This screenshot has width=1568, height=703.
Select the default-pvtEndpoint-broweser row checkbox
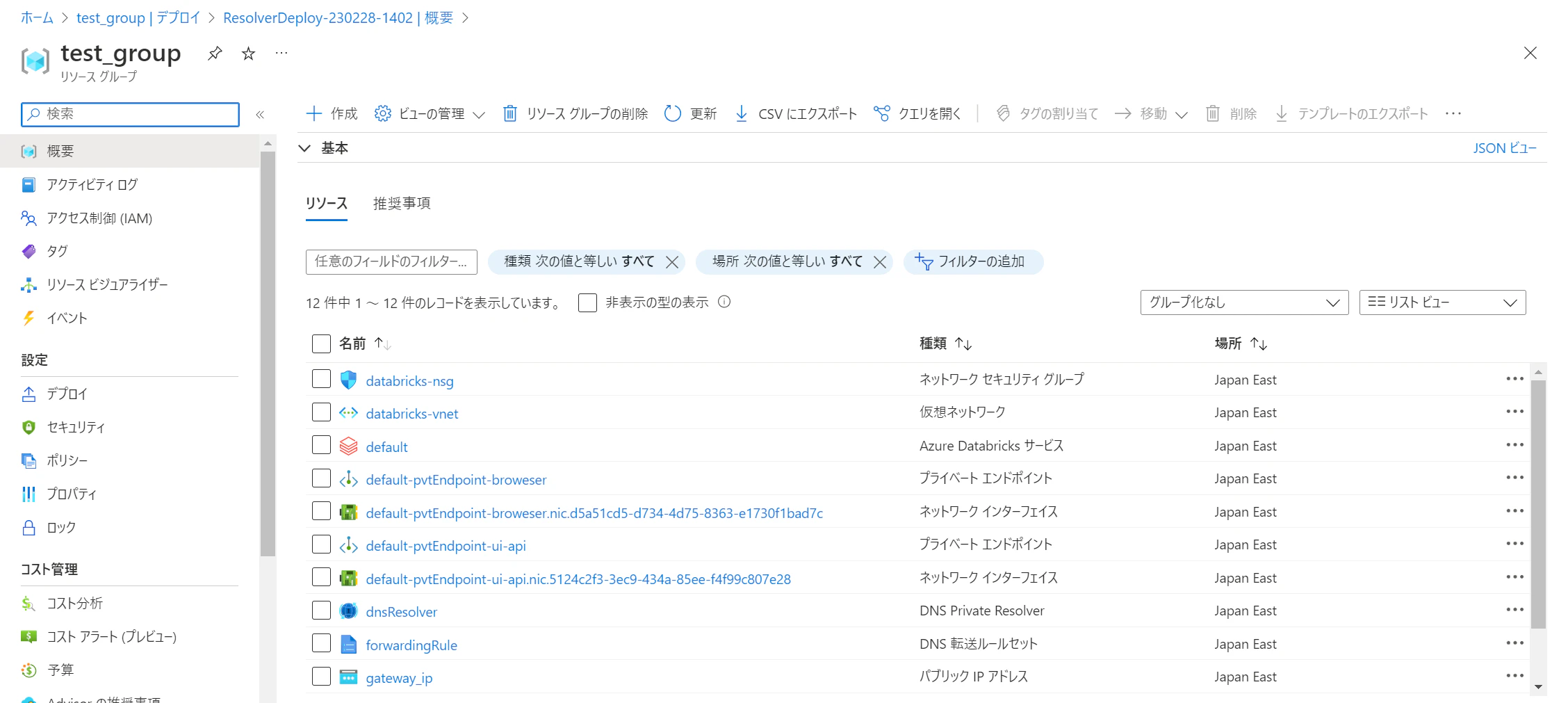[321, 478]
